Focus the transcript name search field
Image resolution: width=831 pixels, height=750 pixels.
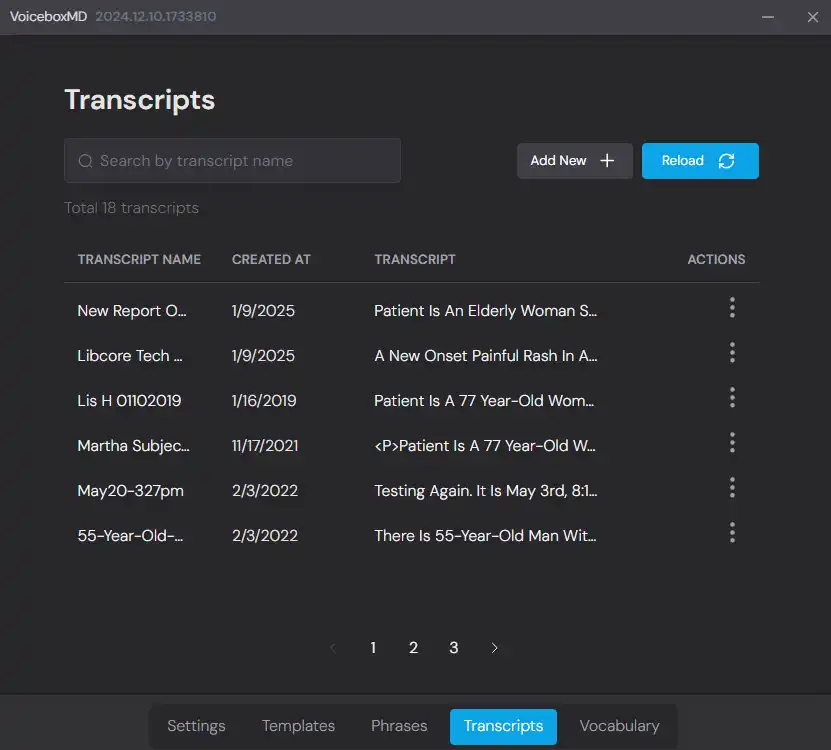(x=245, y=161)
